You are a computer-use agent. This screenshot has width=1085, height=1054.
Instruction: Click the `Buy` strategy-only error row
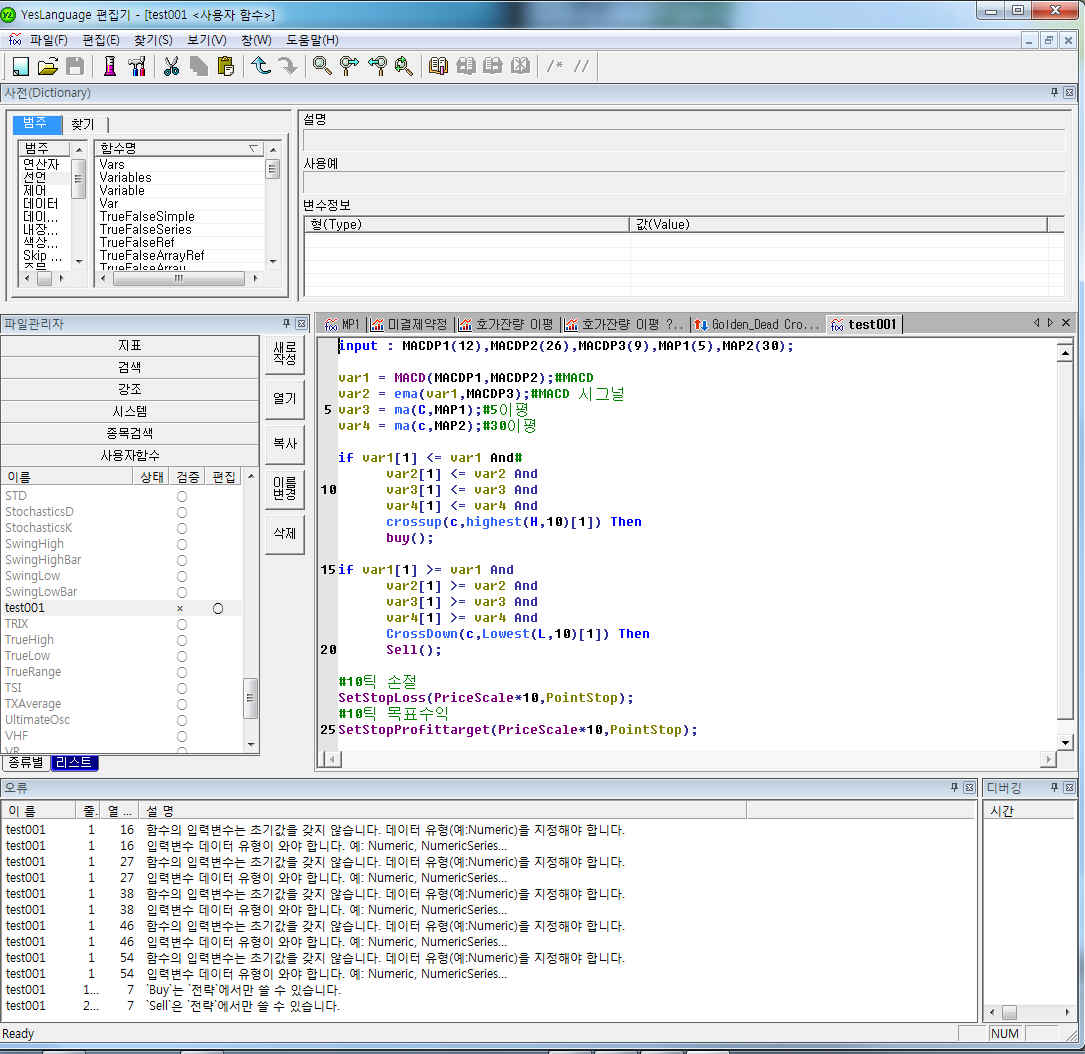click(488, 990)
